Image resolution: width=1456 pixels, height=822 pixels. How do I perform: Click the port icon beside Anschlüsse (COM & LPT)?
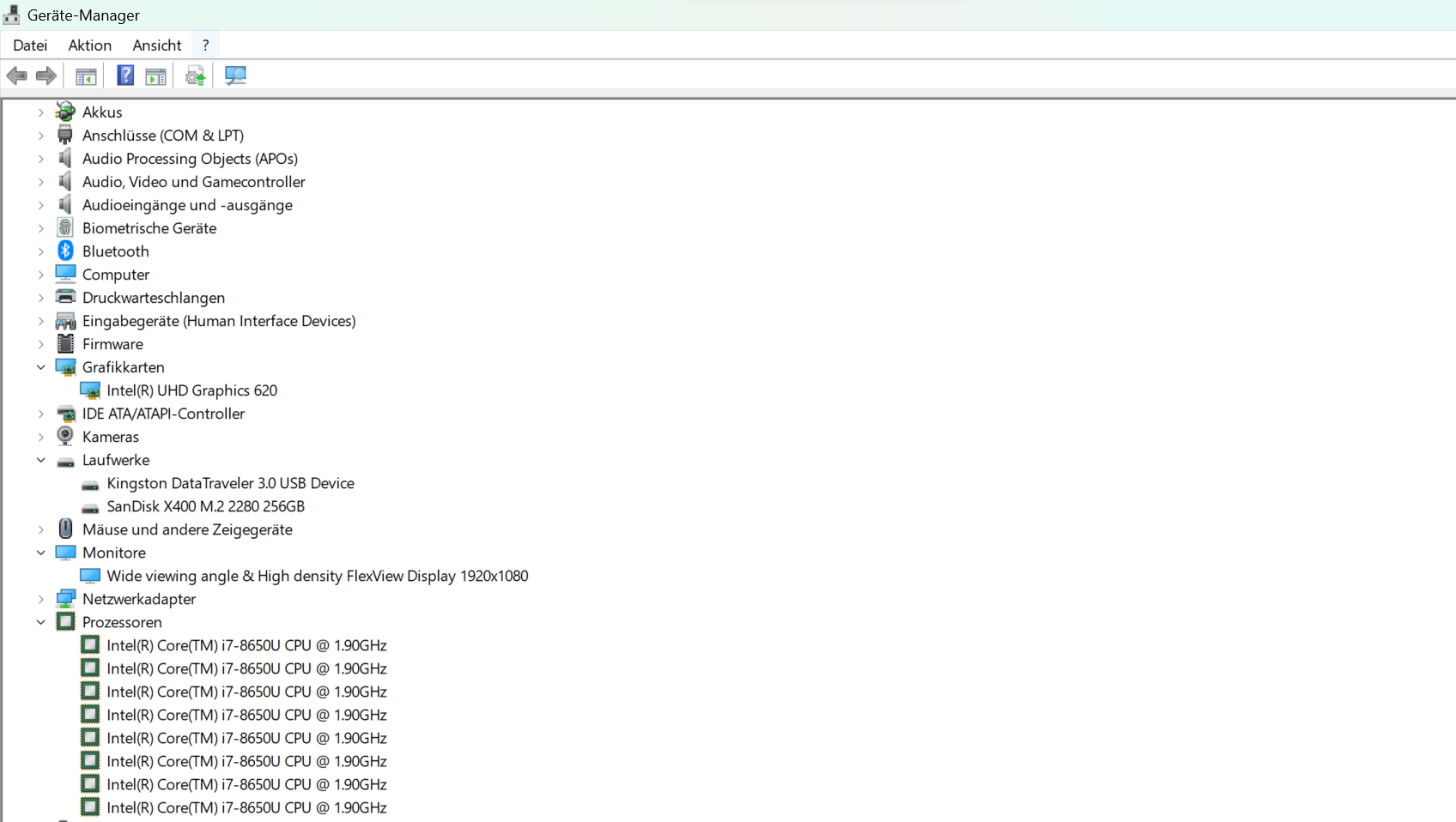click(x=65, y=135)
